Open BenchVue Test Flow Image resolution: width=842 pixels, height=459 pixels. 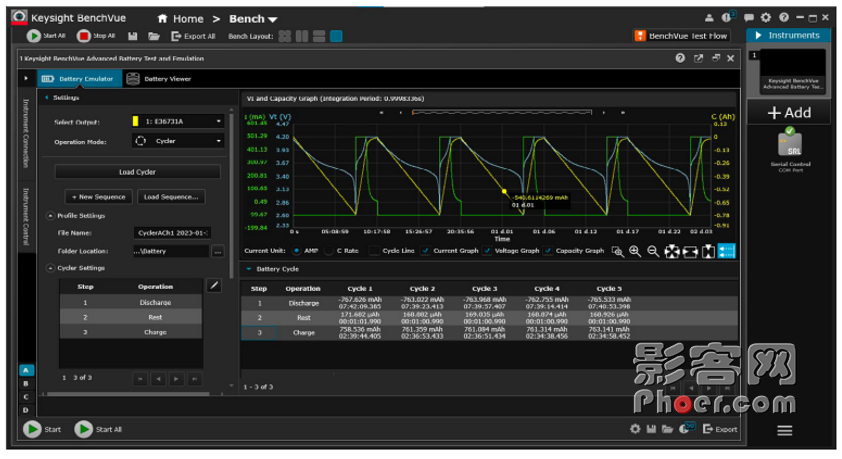[x=681, y=36]
